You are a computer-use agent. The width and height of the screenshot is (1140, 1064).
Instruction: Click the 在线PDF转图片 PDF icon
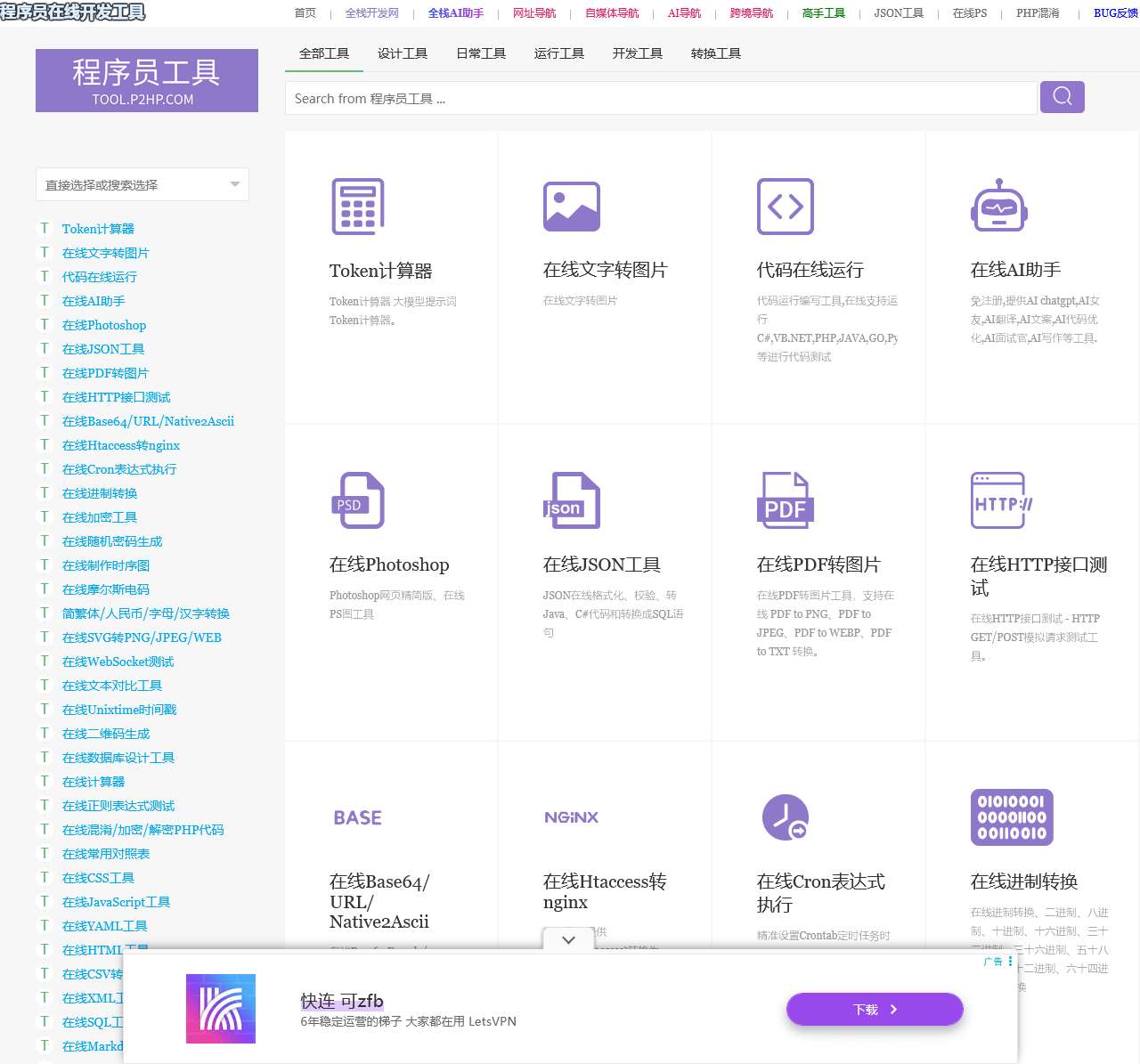[x=786, y=500]
